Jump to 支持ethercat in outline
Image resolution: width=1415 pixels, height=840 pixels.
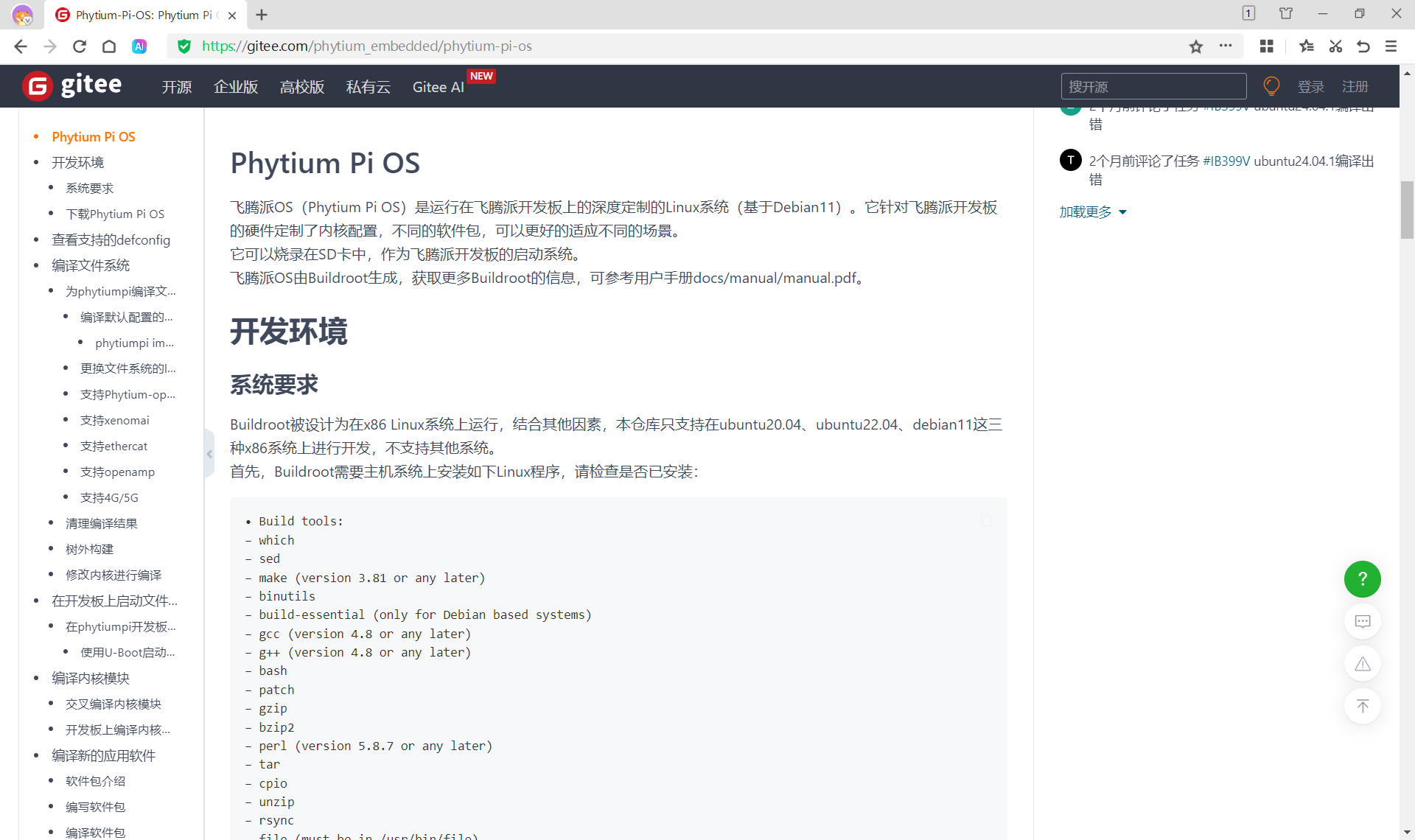(x=113, y=447)
